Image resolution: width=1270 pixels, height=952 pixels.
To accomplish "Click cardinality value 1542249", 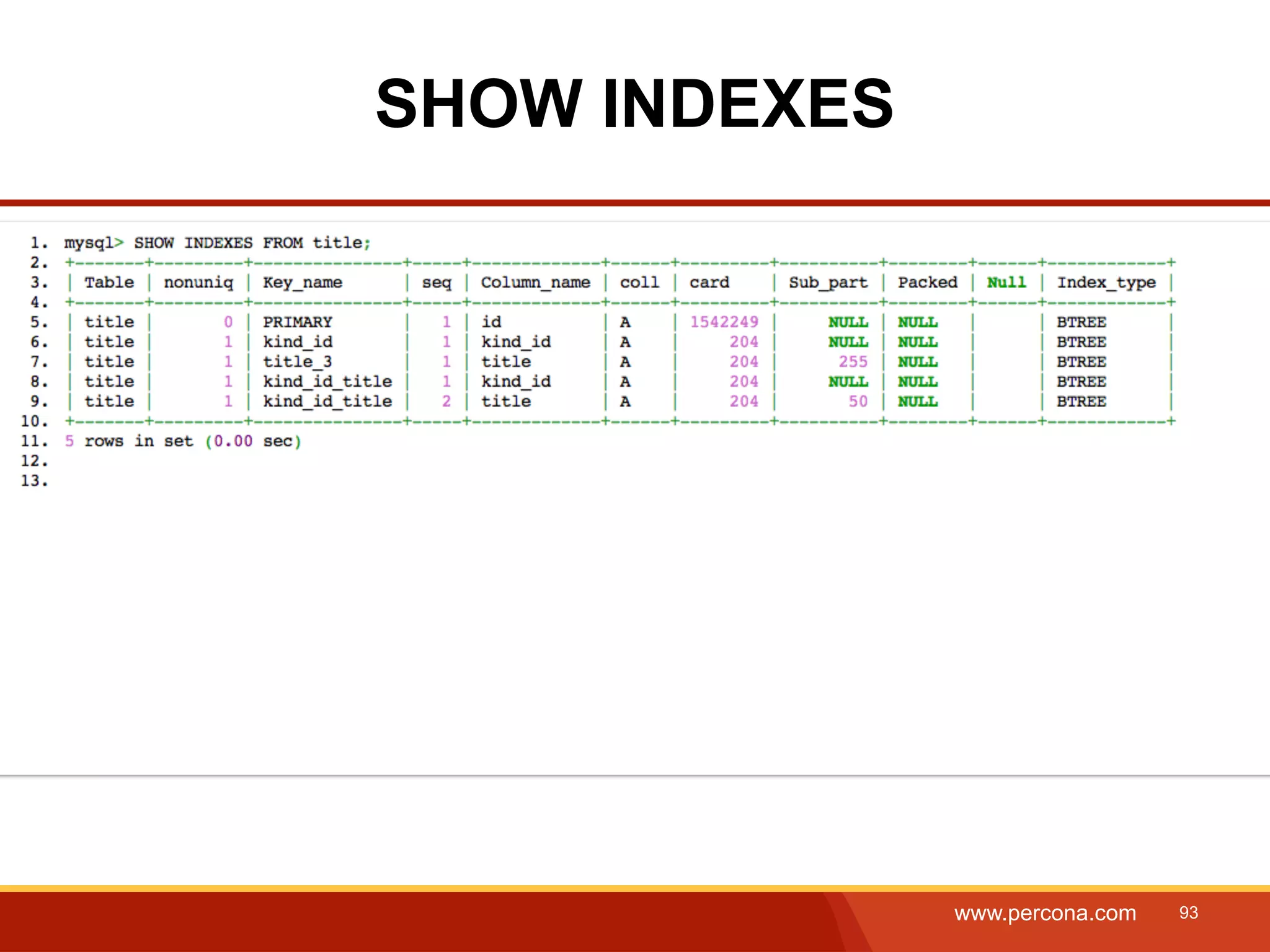I will 724,322.
